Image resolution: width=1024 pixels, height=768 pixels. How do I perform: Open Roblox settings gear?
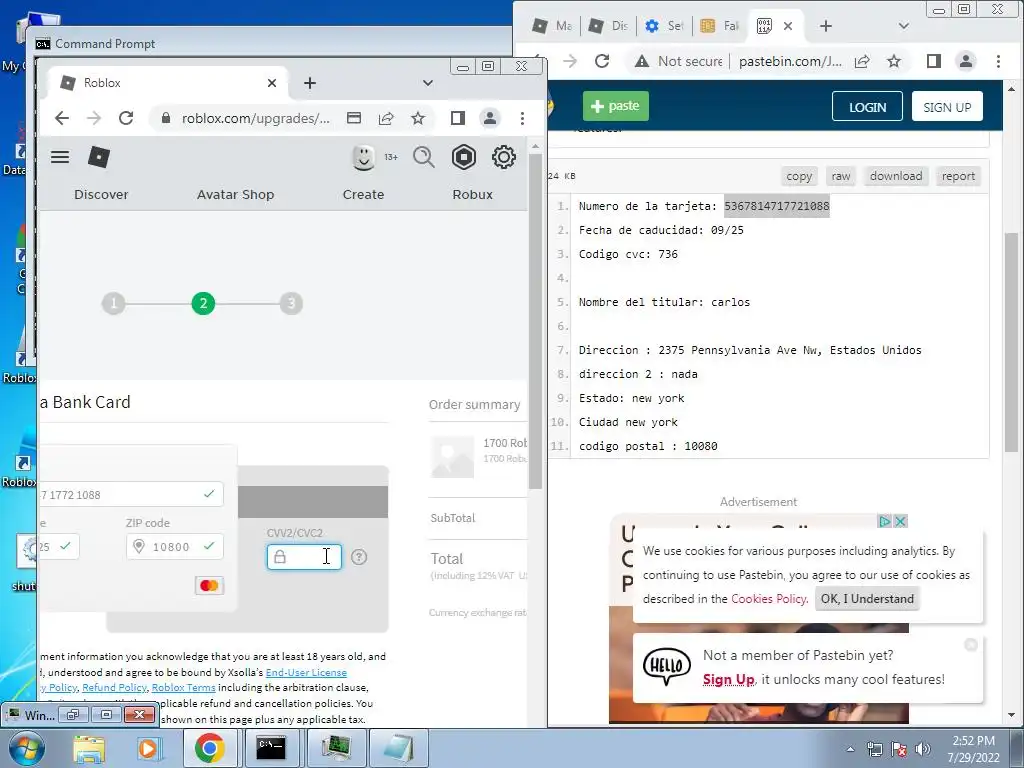[x=504, y=157]
